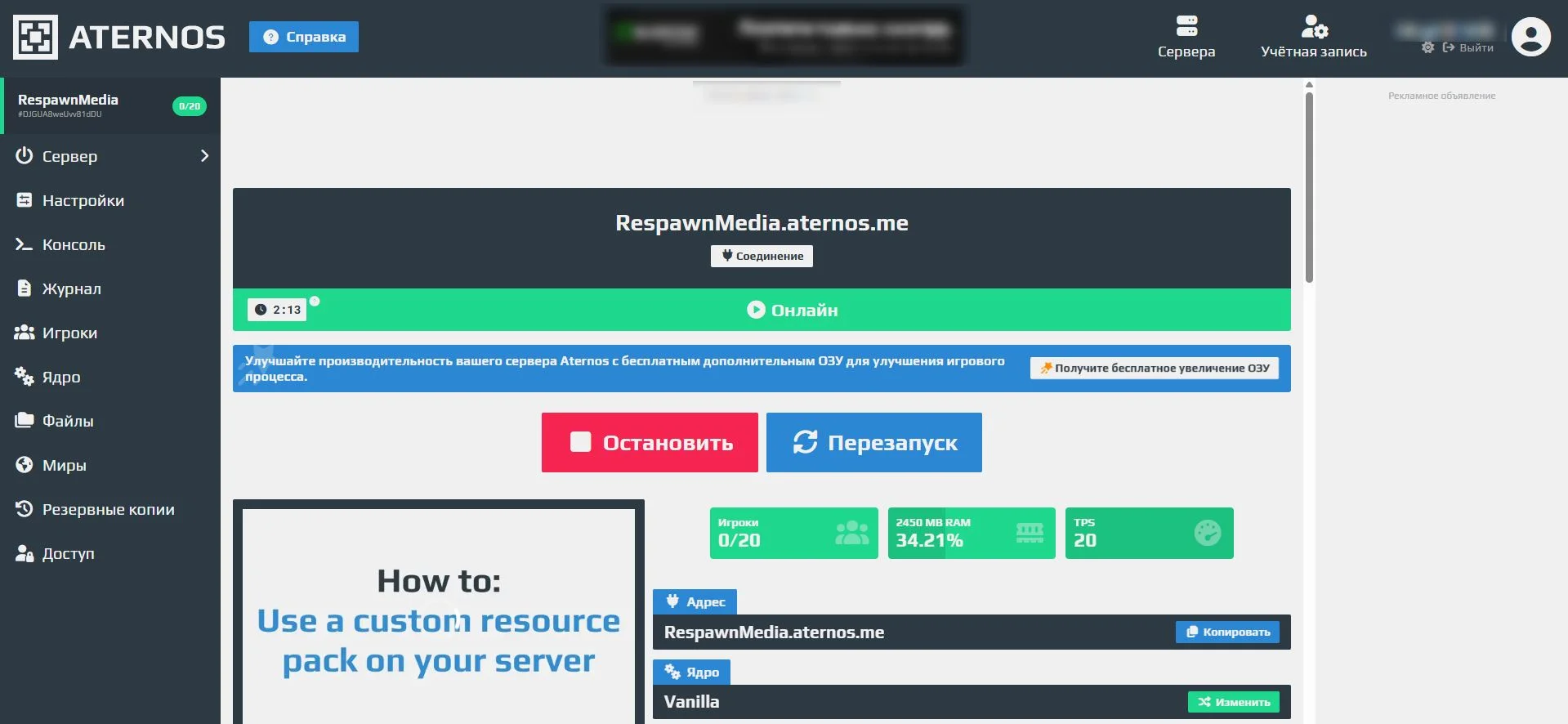The width and height of the screenshot is (1568, 724).
Task: Click the Vanilla software name
Action: 691,702
